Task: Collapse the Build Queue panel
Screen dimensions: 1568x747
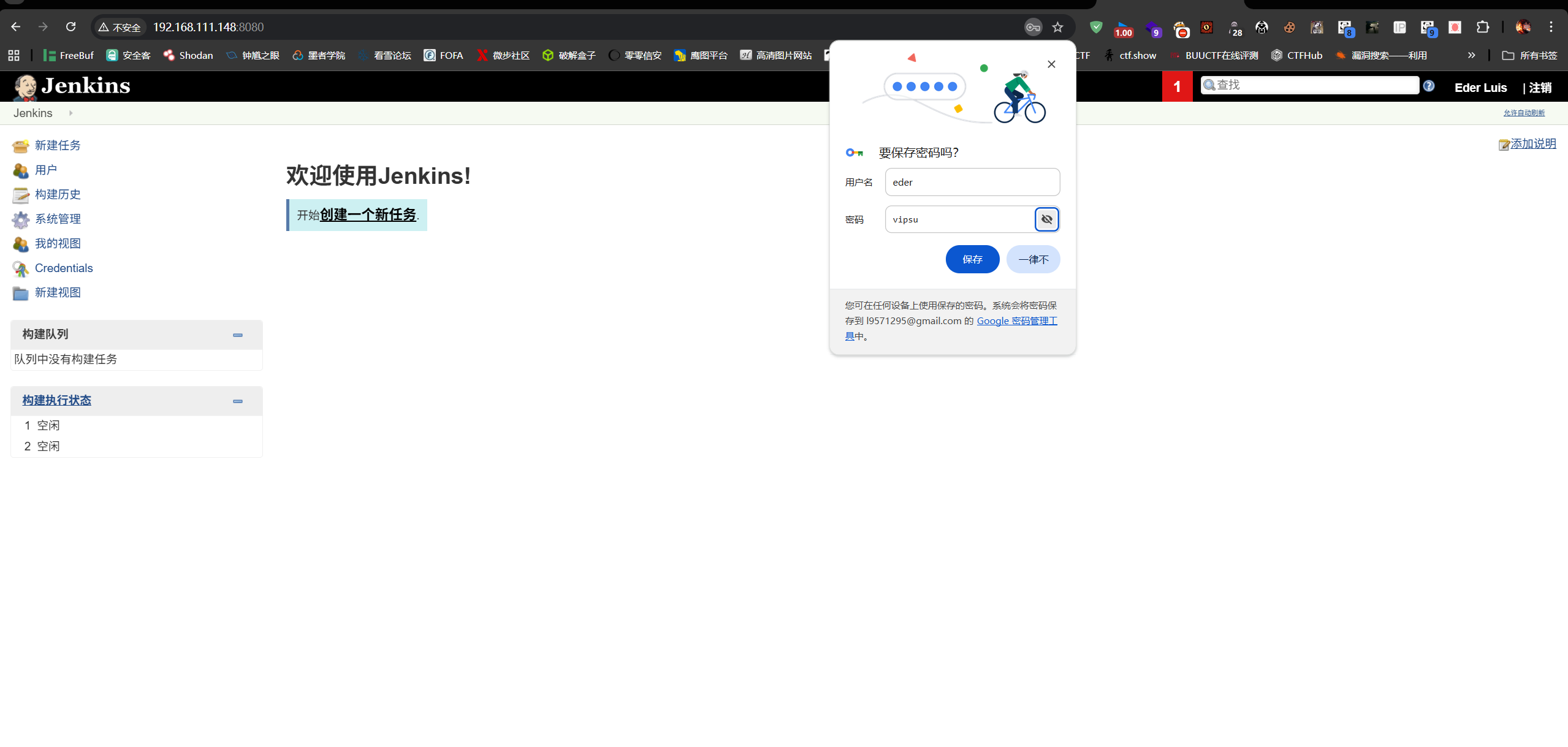Action: coord(238,335)
